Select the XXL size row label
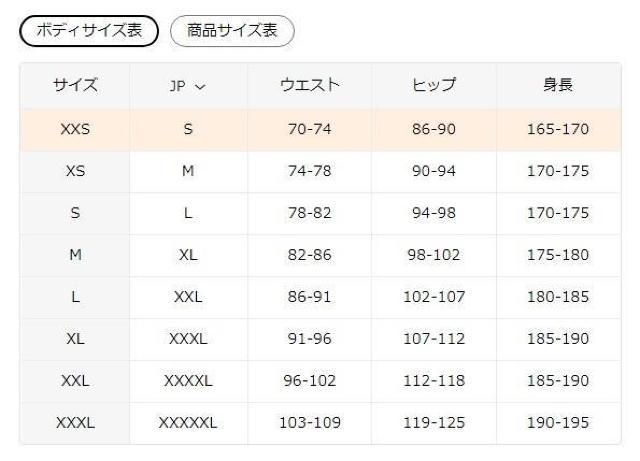Image resolution: width=640 pixels, height=461 pixels. point(75,381)
